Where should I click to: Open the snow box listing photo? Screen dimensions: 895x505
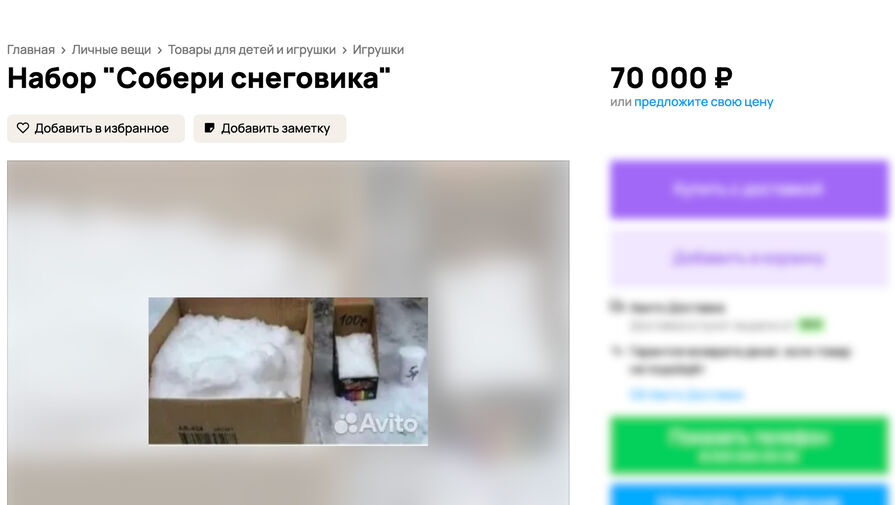[288, 371]
